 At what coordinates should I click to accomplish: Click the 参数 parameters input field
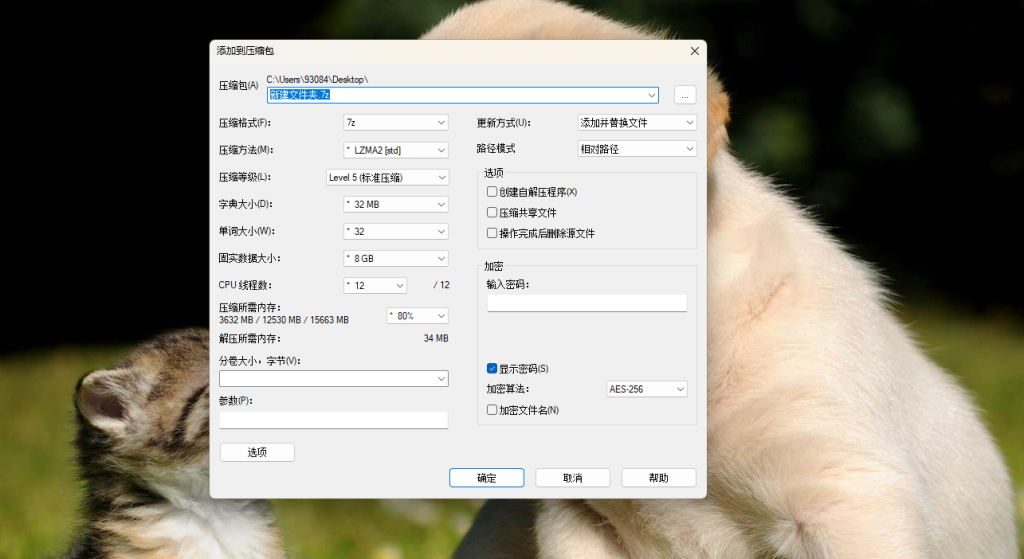(x=334, y=420)
